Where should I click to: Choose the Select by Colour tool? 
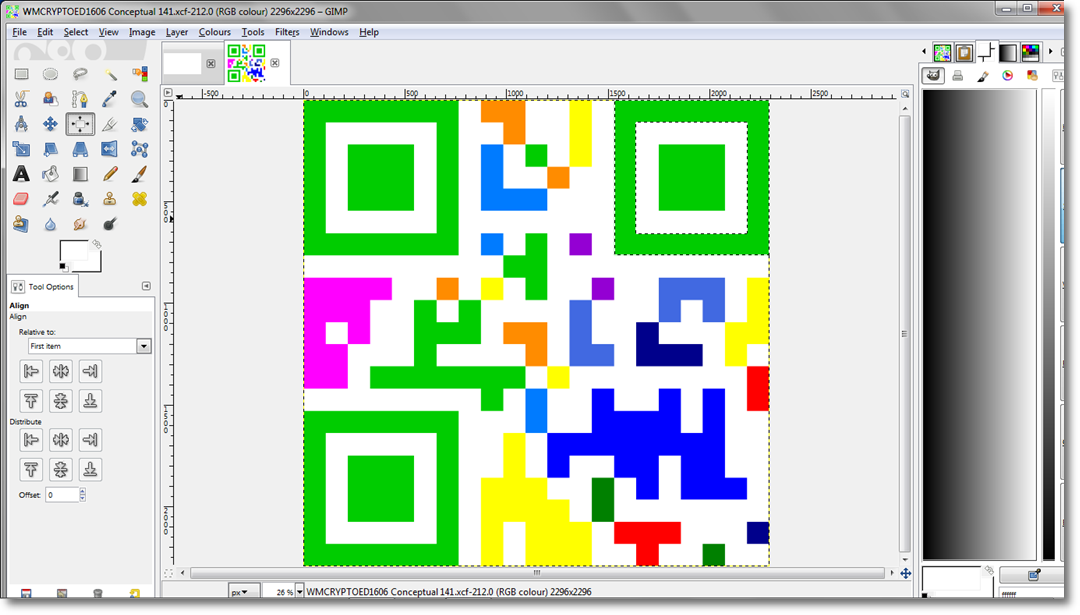(139, 74)
